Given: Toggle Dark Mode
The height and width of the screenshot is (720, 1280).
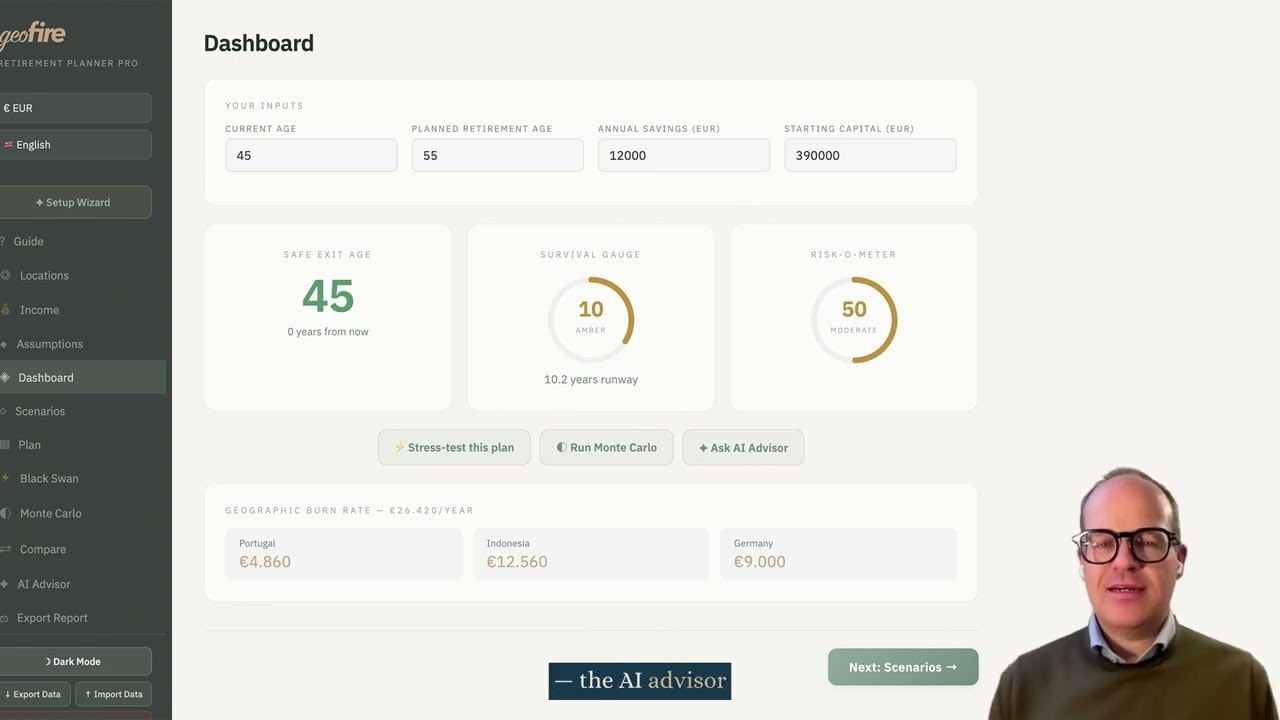Looking at the screenshot, I should click(75, 661).
